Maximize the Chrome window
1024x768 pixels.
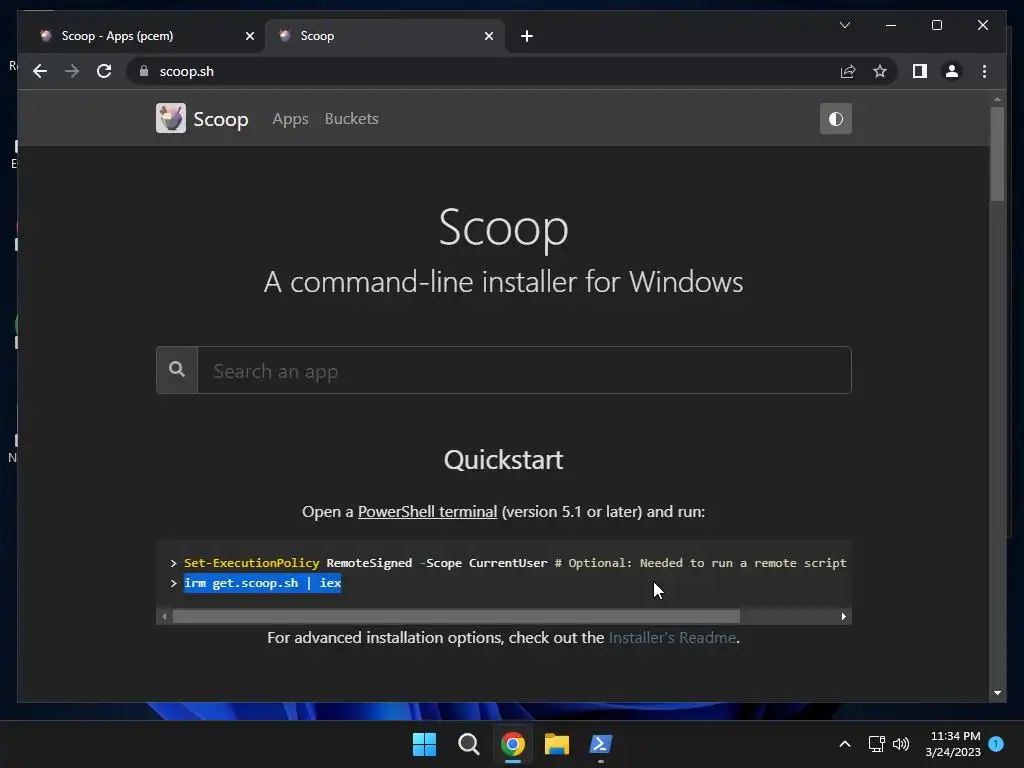[936, 25]
